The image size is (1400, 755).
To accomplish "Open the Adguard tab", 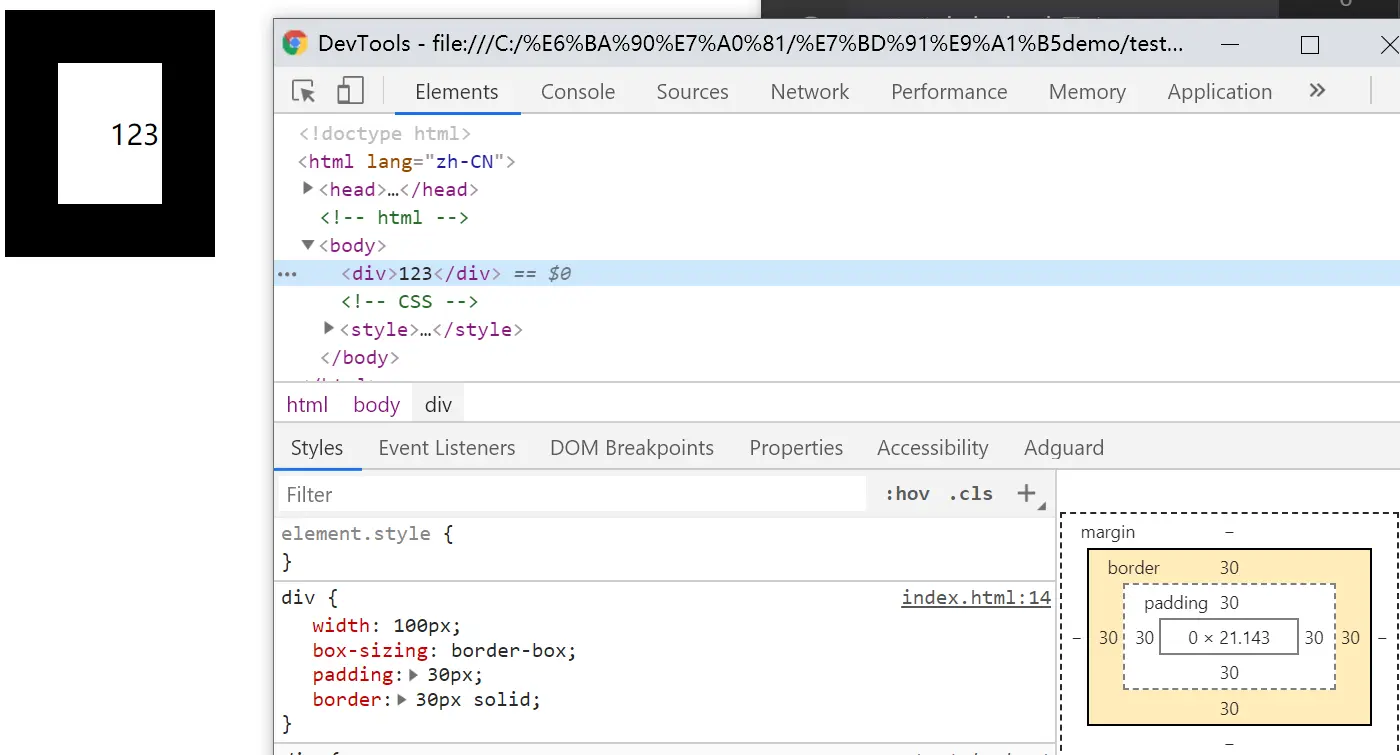I will [1064, 448].
